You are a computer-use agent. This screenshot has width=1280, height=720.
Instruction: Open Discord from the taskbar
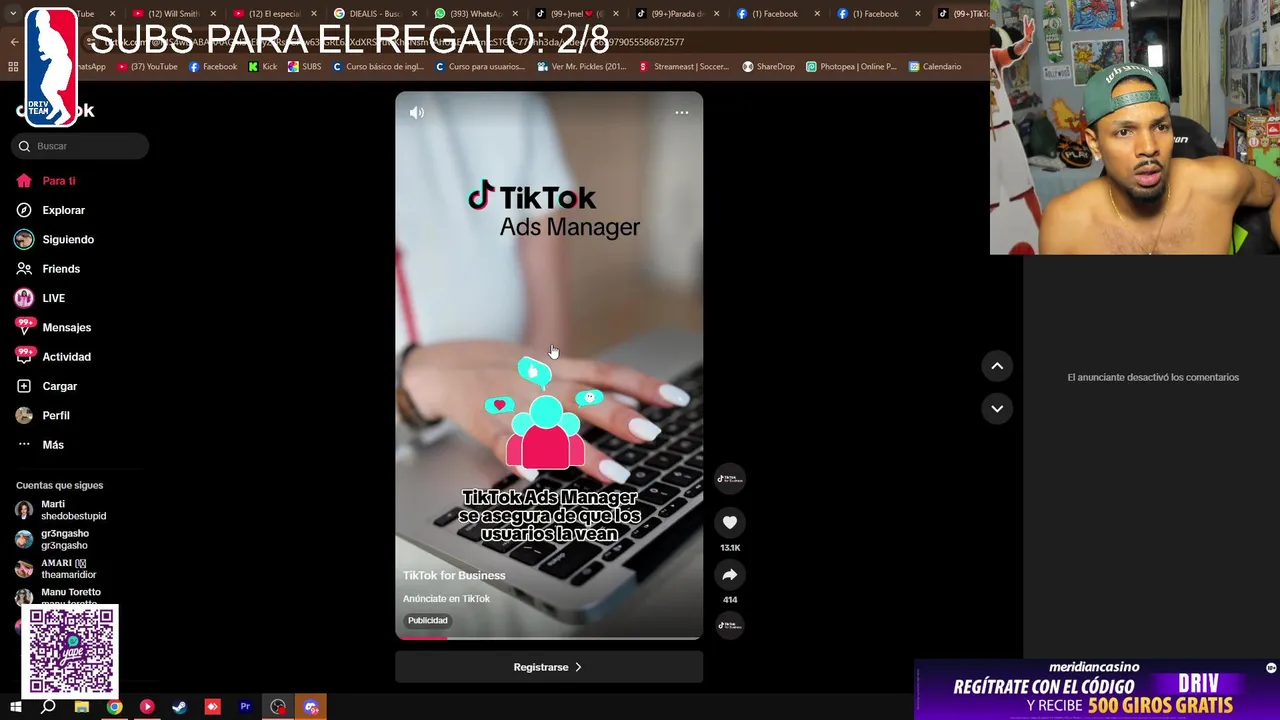311,707
